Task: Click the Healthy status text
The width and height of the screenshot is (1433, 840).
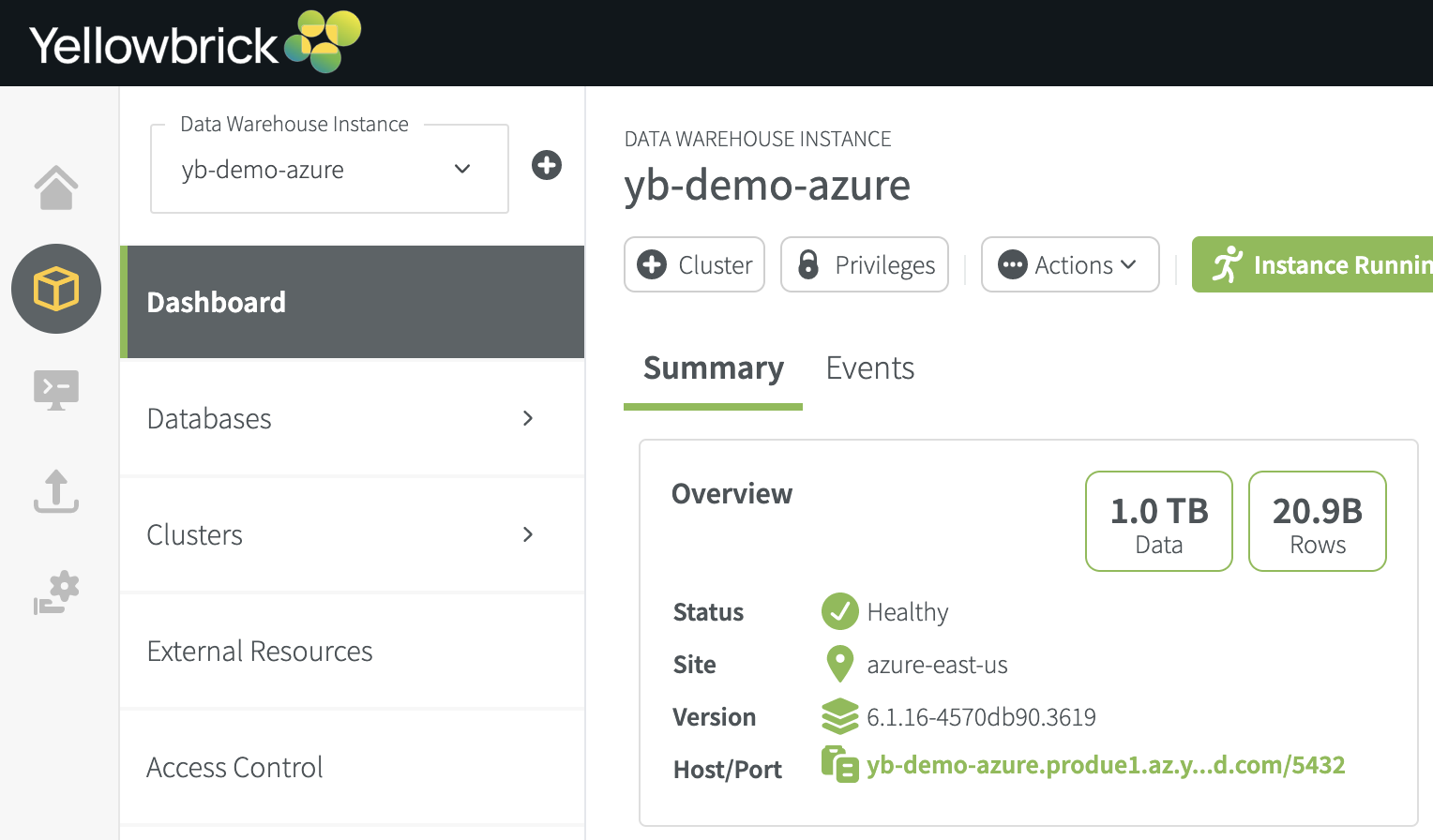Action: coord(908,612)
